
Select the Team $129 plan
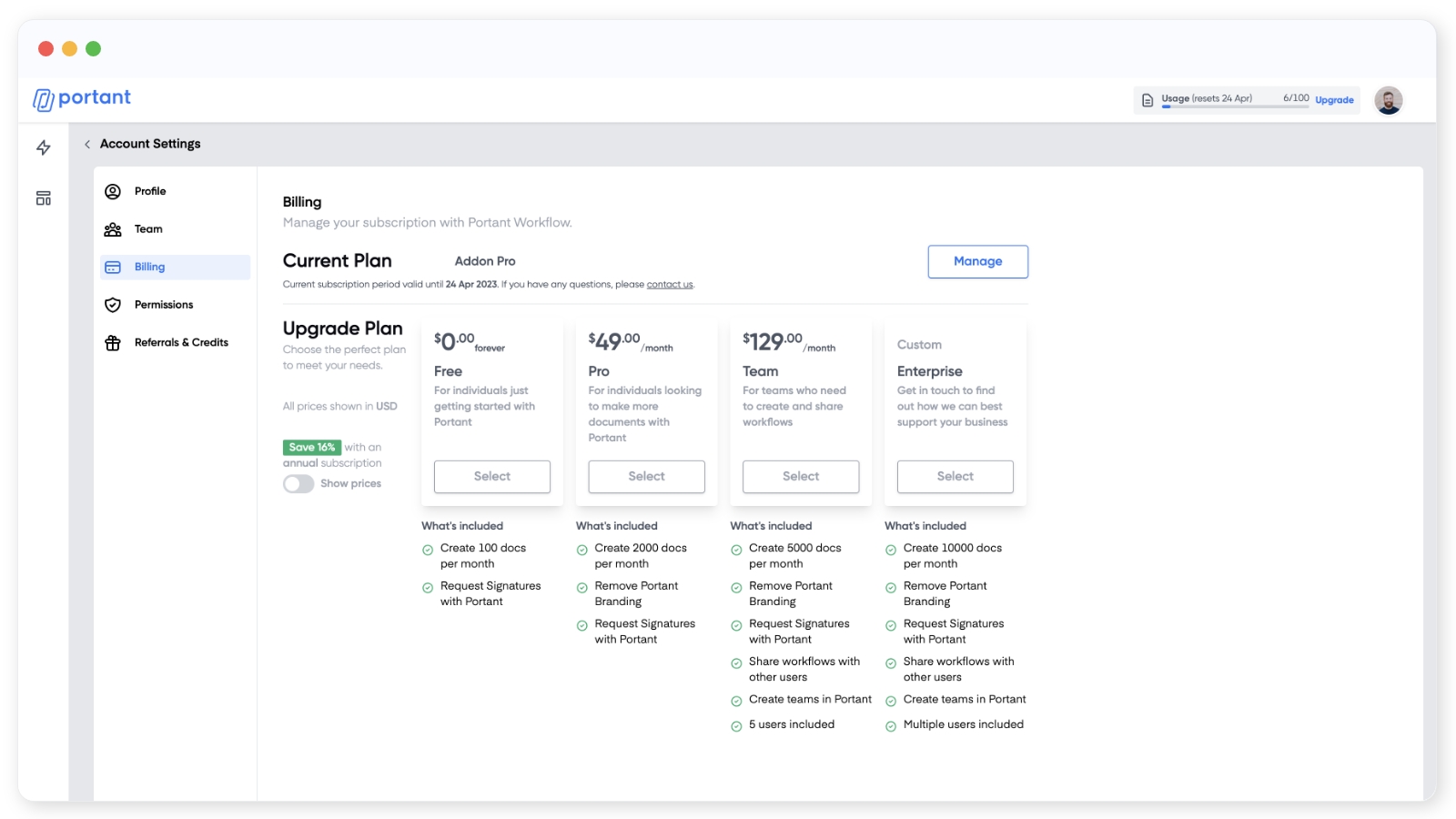coord(801,477)
